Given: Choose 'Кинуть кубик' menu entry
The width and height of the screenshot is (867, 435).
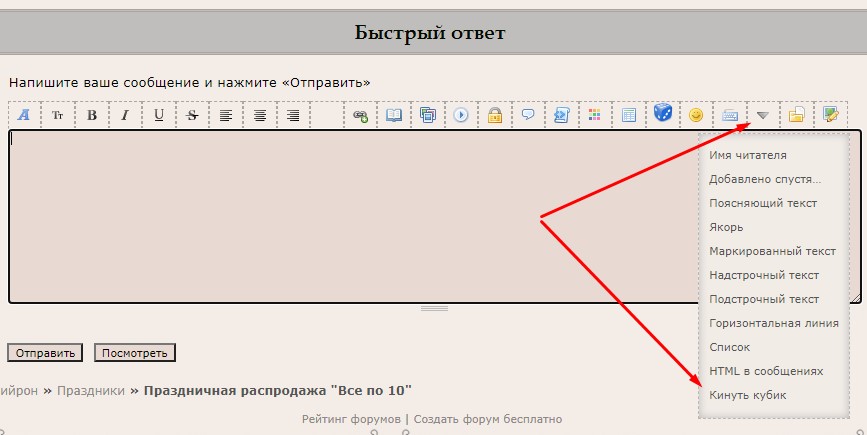Looking at the screenshot, I should [748, 395].
